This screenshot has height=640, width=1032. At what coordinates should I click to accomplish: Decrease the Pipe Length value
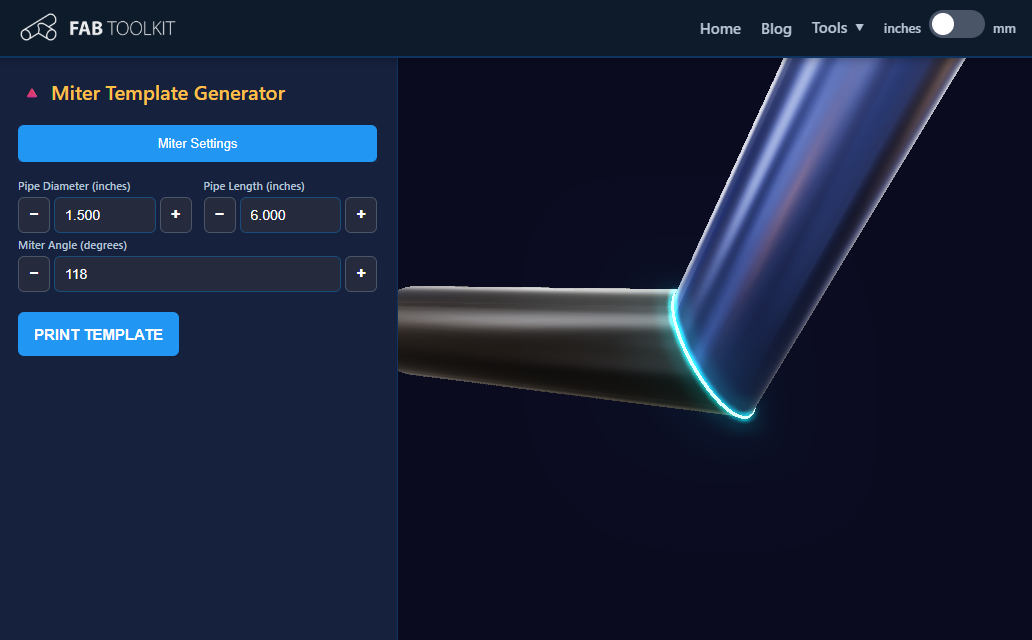[x=219, y=214]
